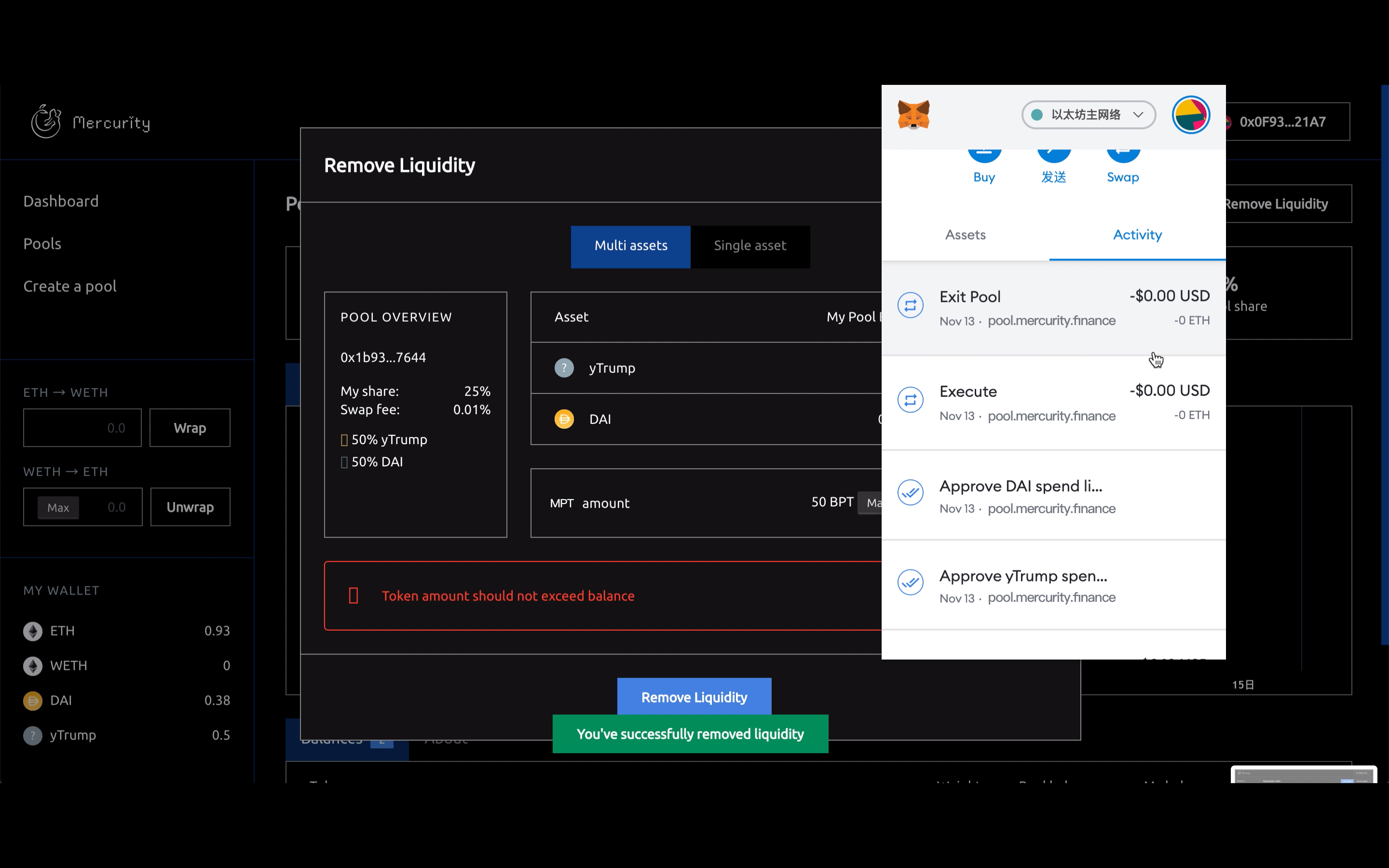Open the MetaMask account avatar menu
Image resolution: width=1389 pixels, height=868 pixels.
[1190, 115]
